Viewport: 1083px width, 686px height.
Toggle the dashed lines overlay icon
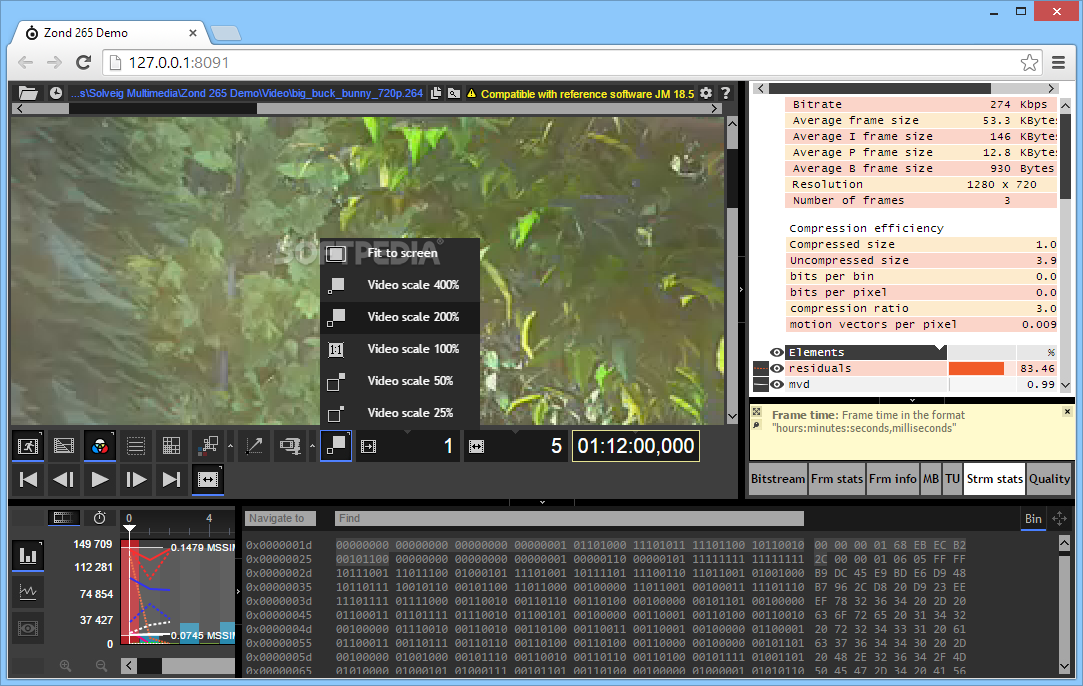135,446
